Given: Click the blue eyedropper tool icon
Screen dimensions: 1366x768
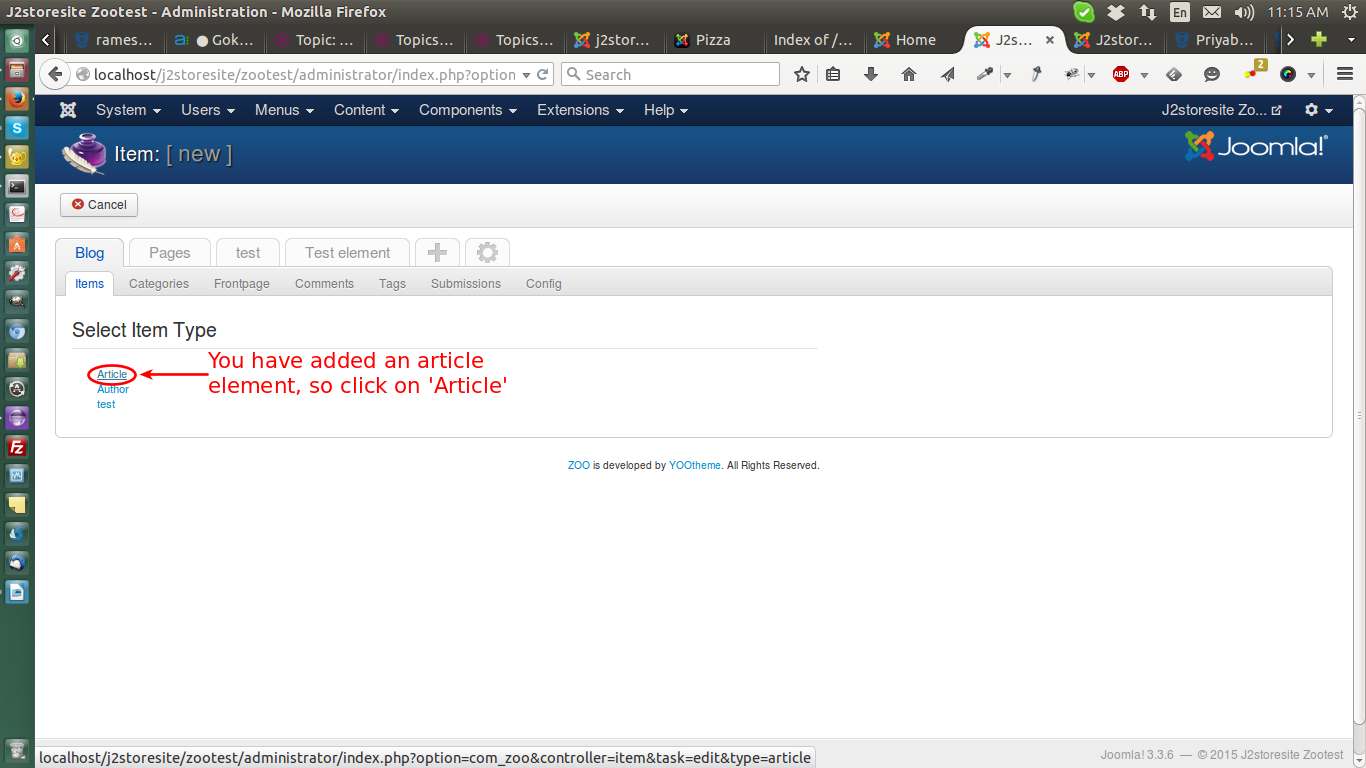Looking at the screenshot, I should click(x=1037, y=74).
